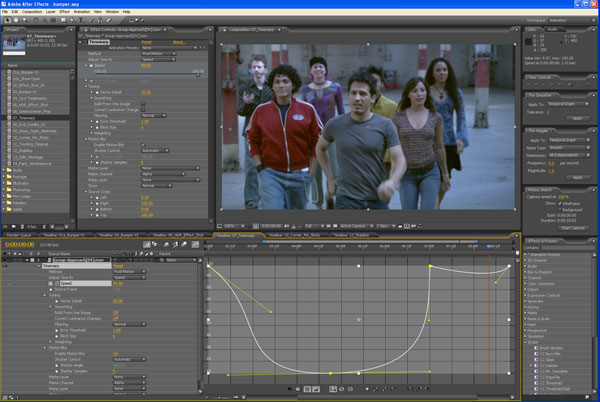Open the Active Camera view dropdown
This screenshot has height=402, width=600.
[x=355, y=226]
